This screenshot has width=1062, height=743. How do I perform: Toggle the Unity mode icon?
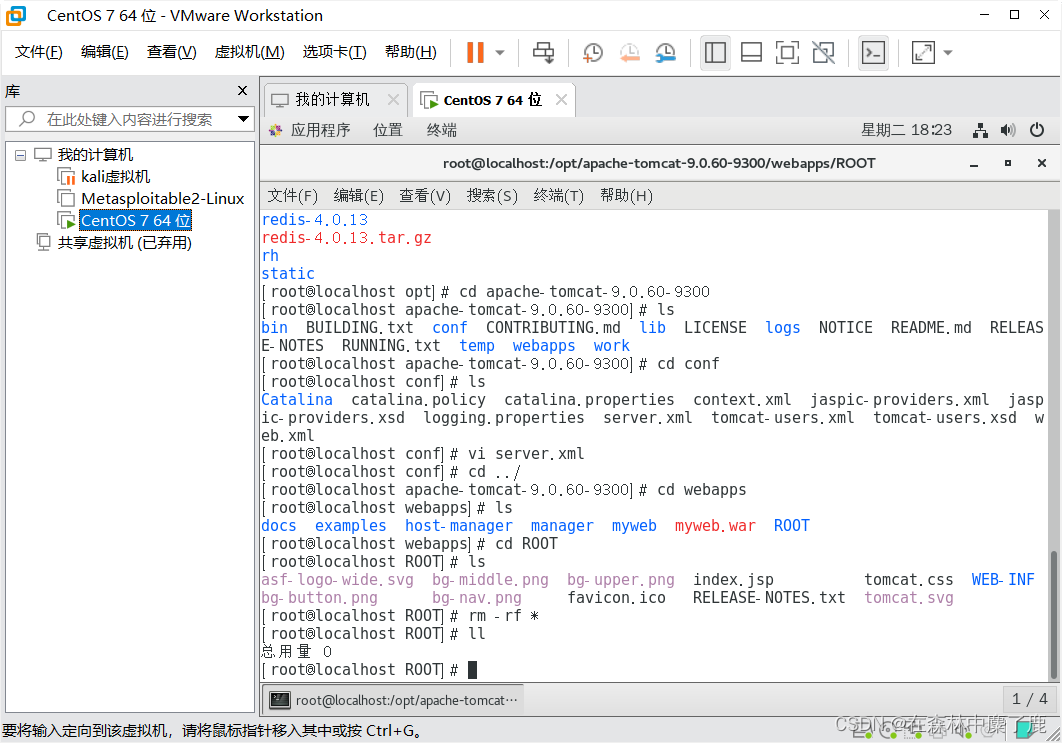pyautogui.click(x=824, y=52)
